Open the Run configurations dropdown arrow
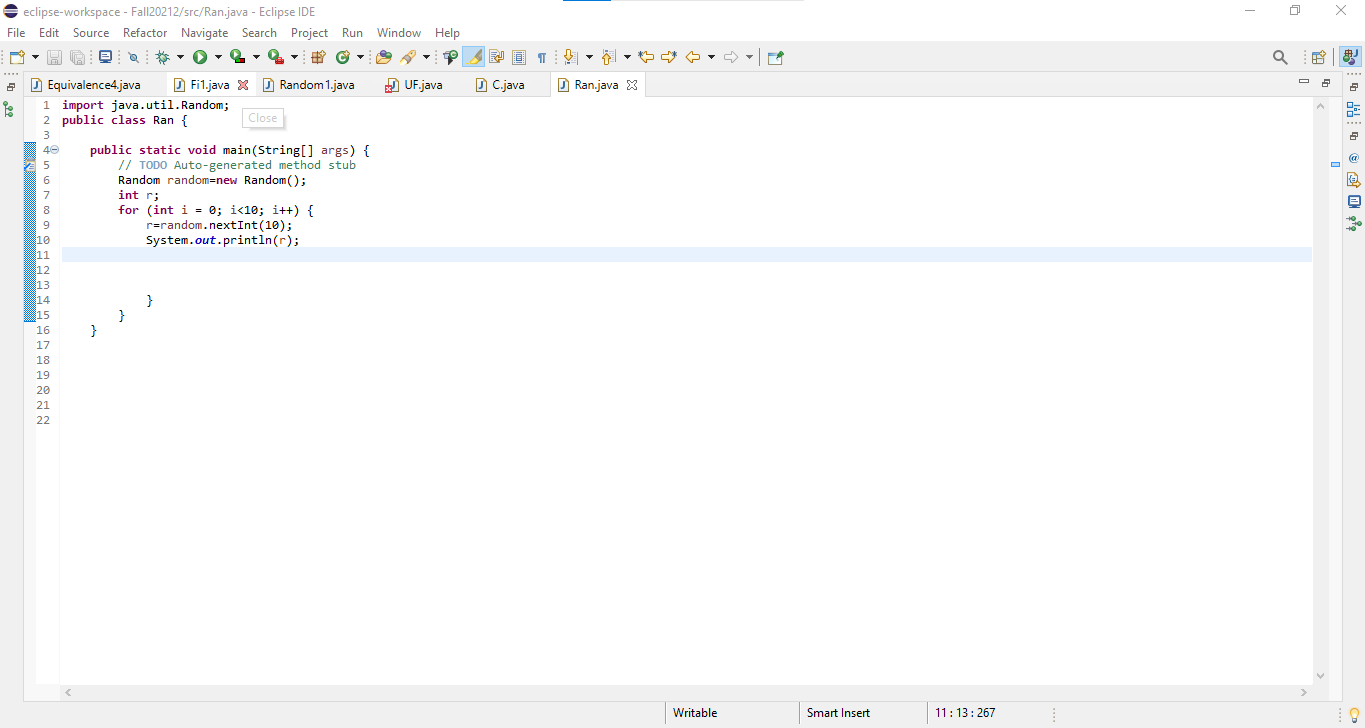This screenshot has height=728, width=1365. (218, 57)
